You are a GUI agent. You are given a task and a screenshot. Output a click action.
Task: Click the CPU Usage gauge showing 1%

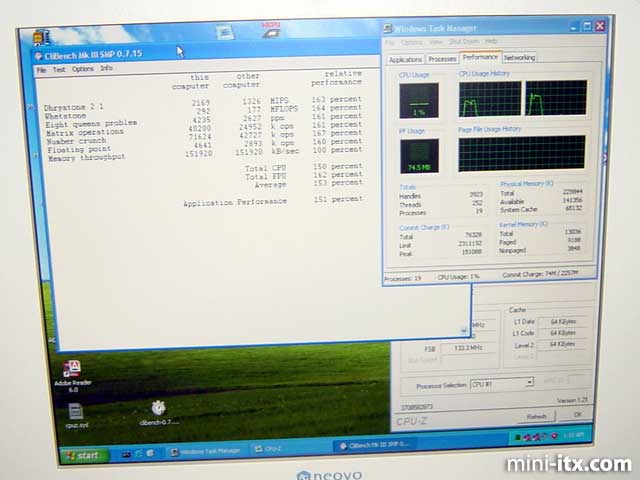419,100
